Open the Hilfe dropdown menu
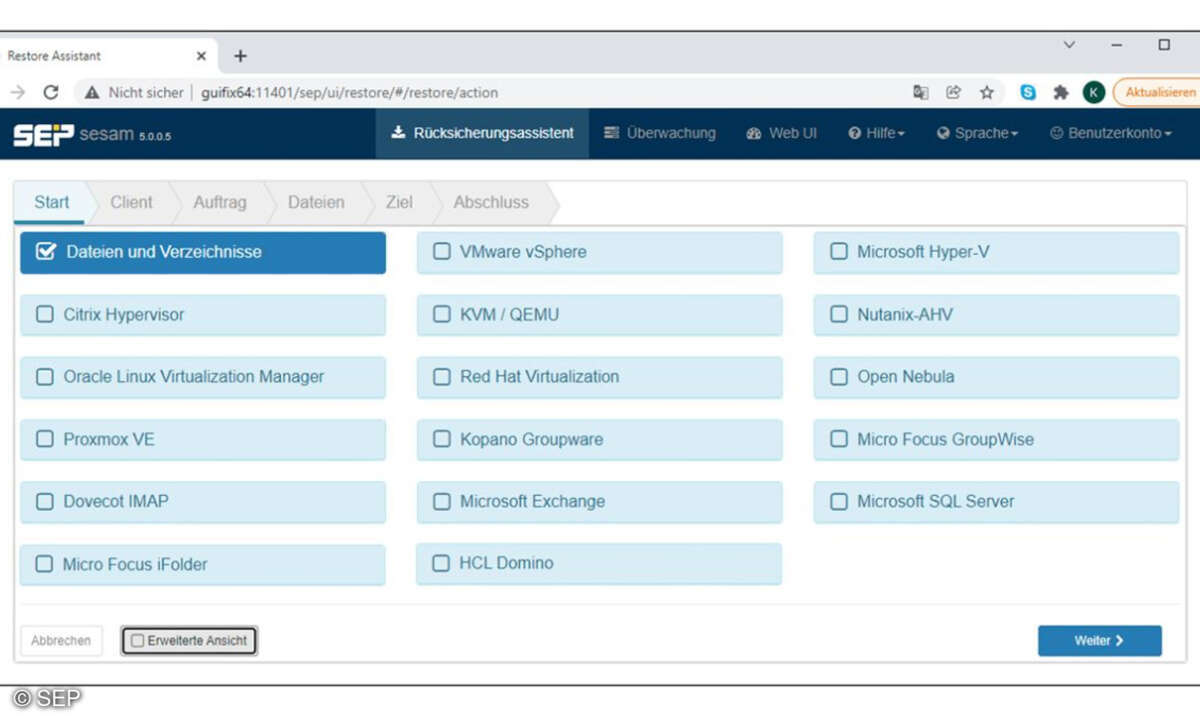The image size is (1200, 720). 877,133
